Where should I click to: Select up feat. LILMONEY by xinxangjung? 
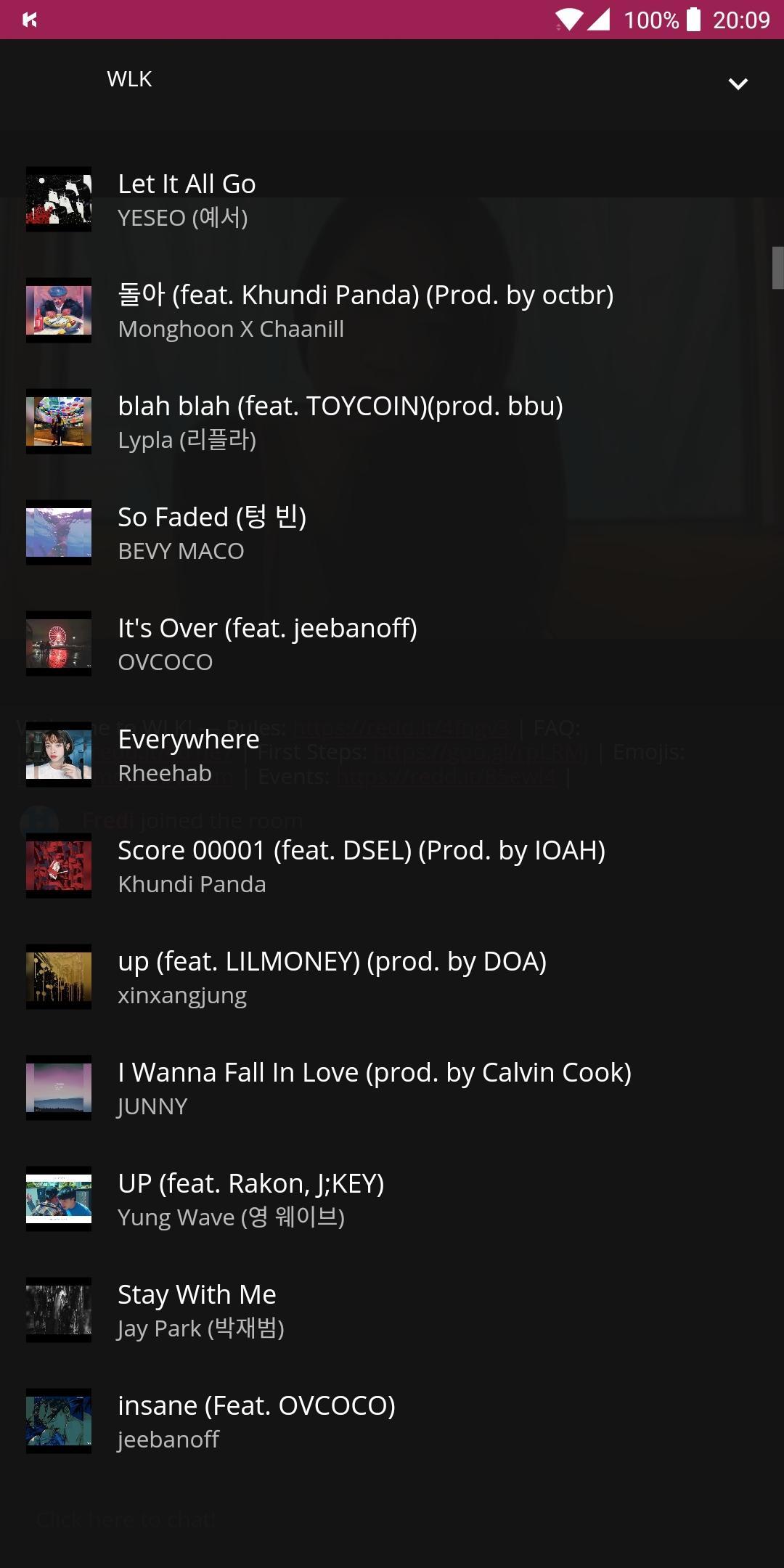click(392, 976)
